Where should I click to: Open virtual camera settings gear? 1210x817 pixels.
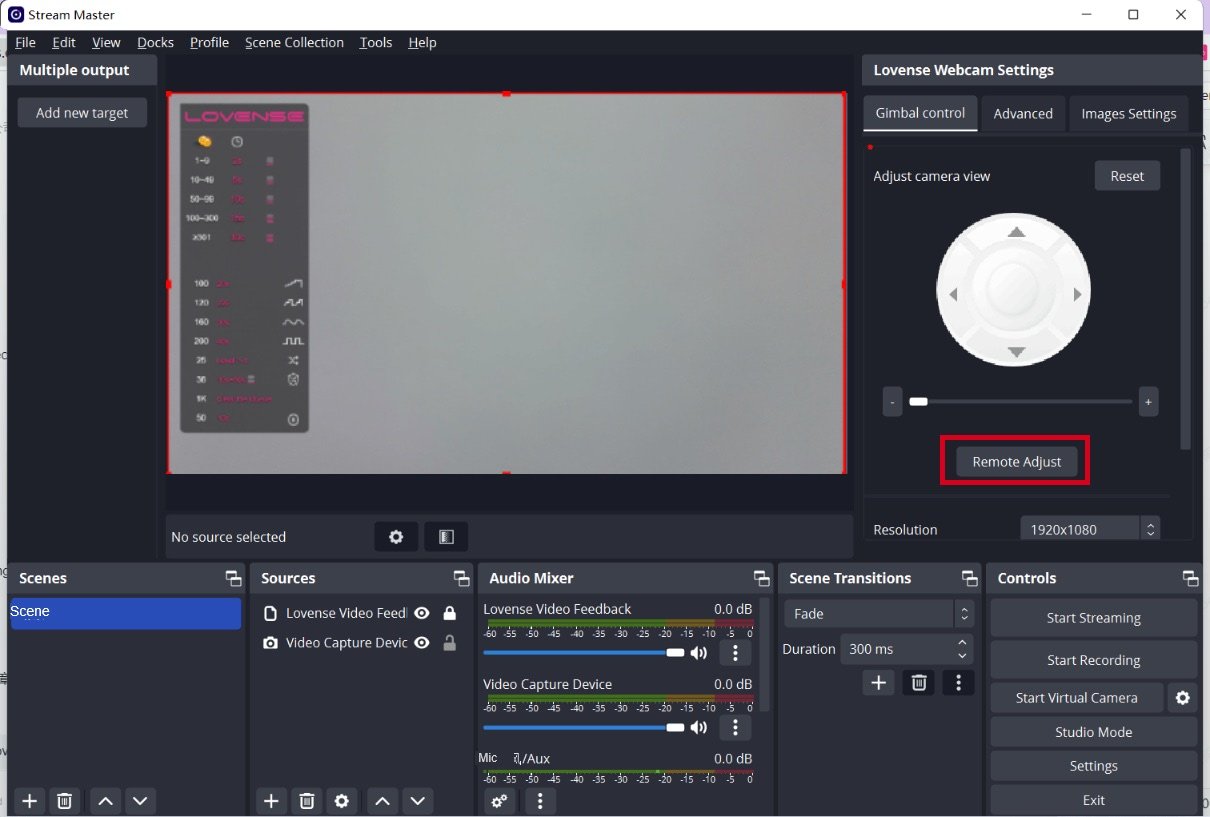1183,698
